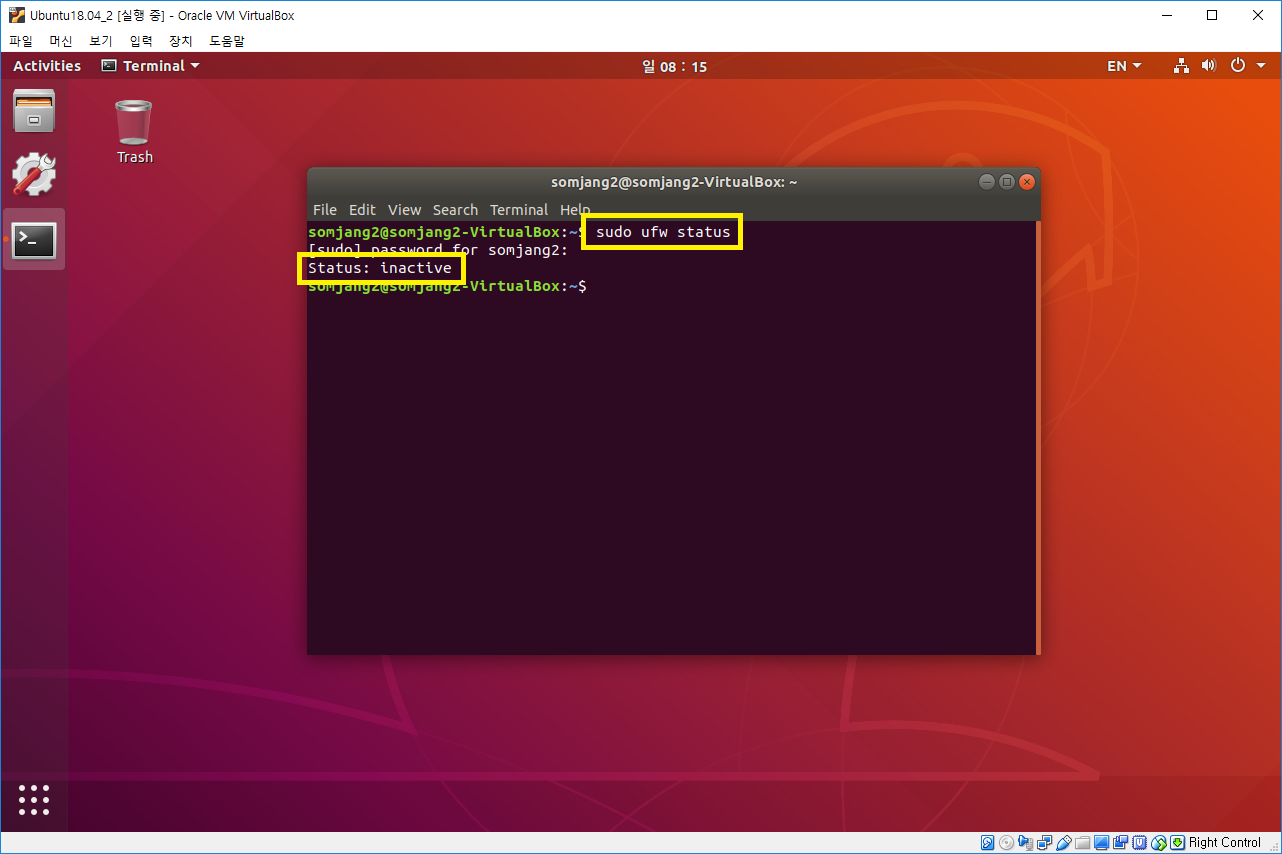
Task: Click the network status icon in top bar
Action: pos(1181,66)
